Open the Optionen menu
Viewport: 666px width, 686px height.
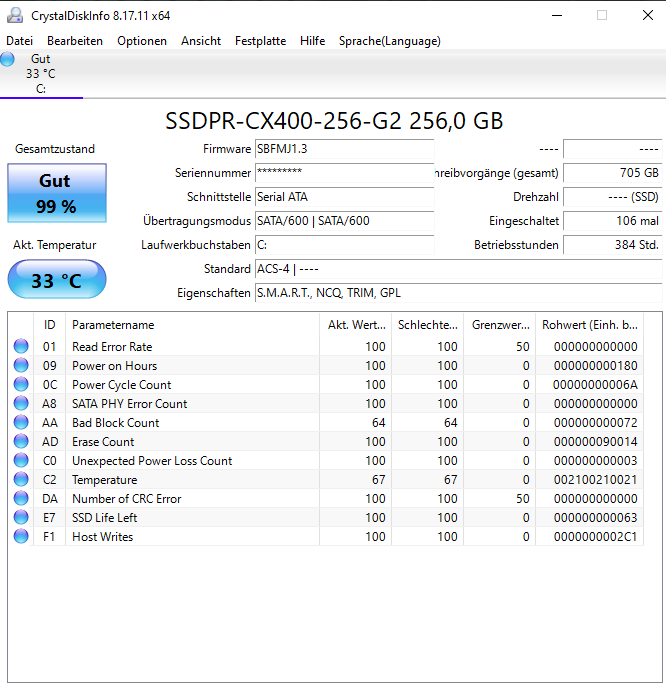click(142, 41)
